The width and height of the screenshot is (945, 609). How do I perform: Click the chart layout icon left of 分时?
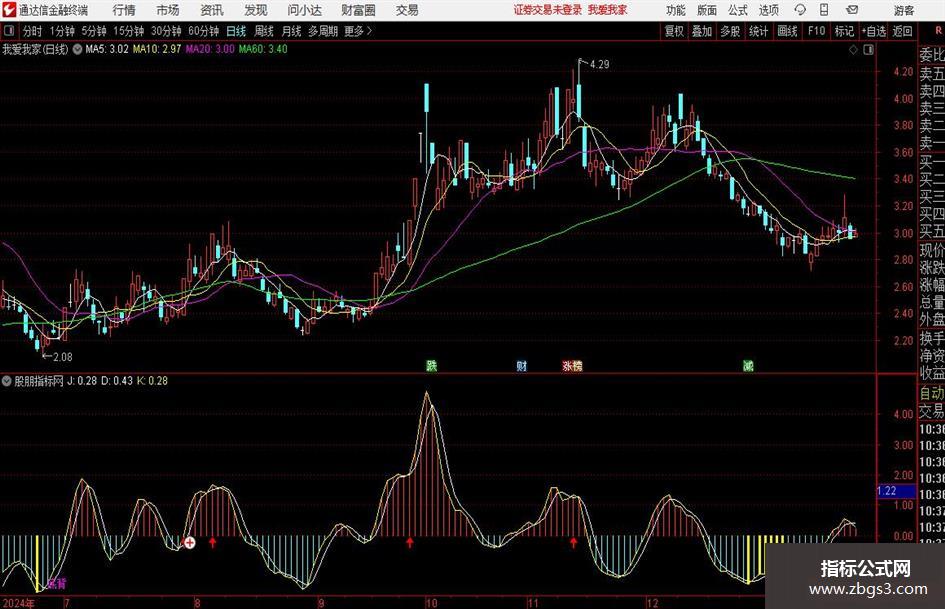tap(10, 31)
